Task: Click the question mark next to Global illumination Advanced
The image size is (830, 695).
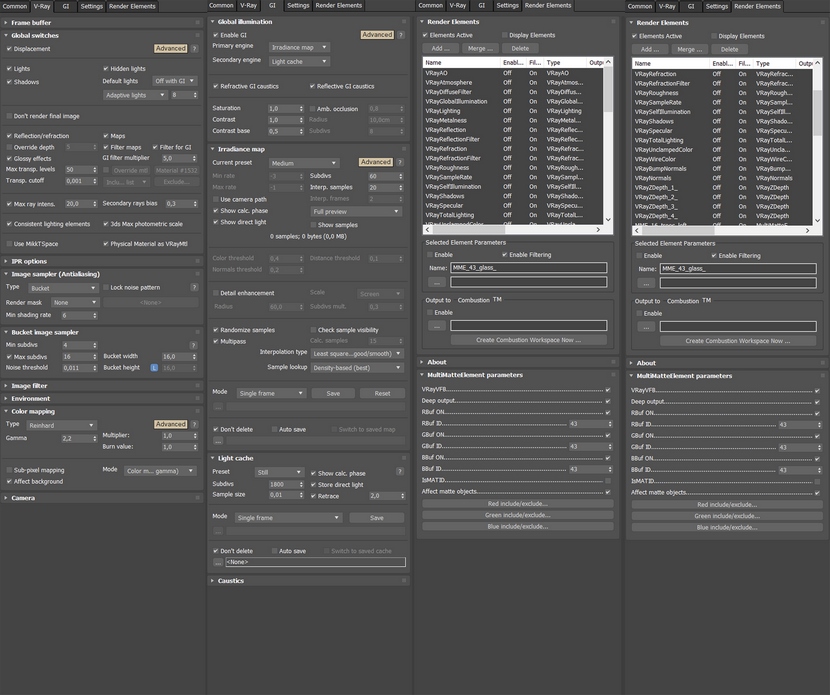Action: coord(401,35)
